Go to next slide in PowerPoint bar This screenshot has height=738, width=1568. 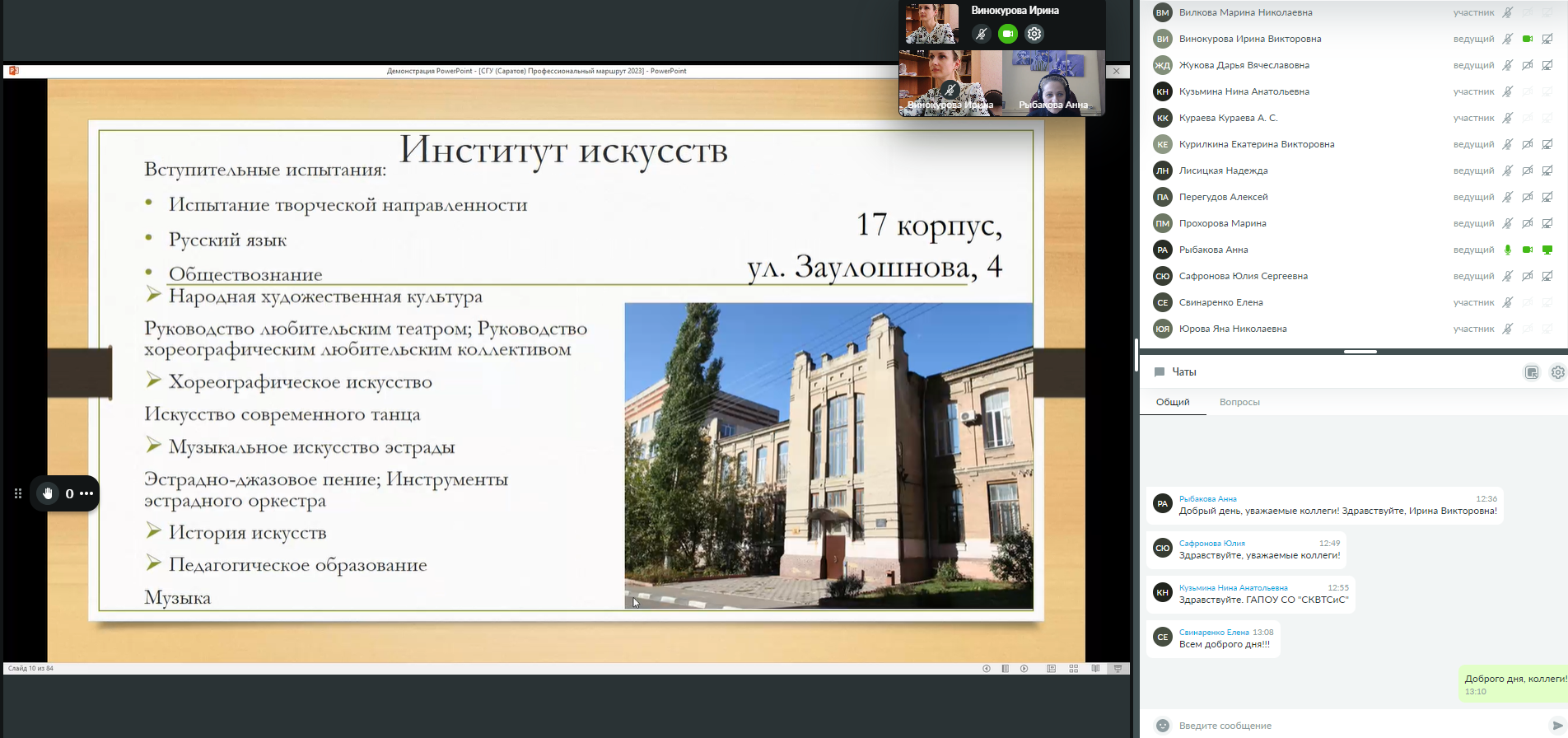pyautogui.click(x=1024, y=669)
